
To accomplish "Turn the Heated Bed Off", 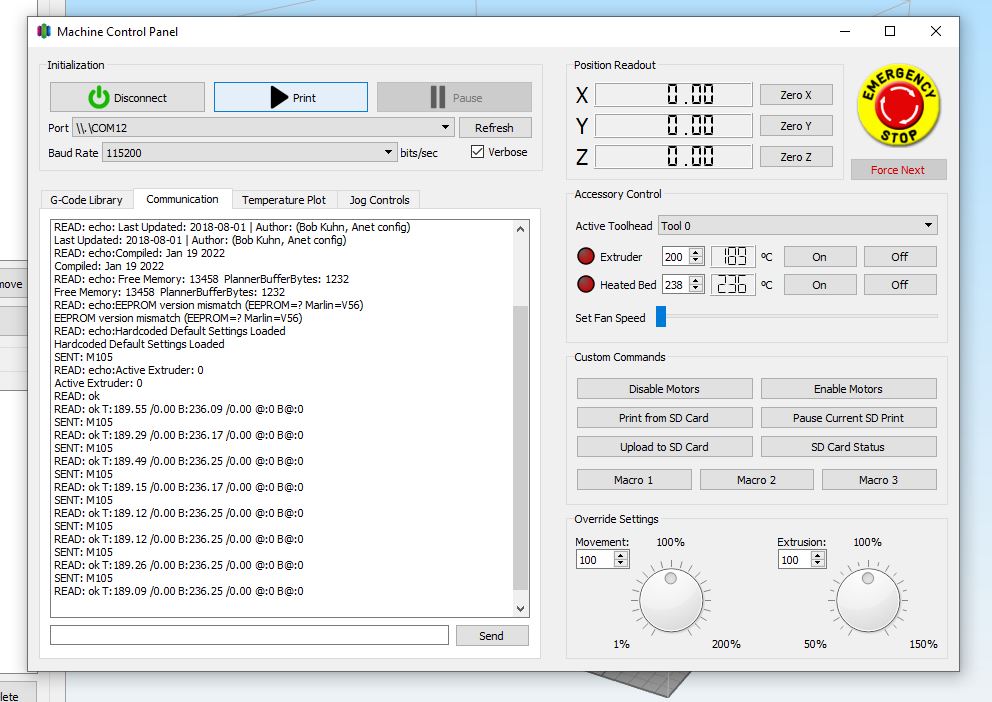I will click(899, 285).
